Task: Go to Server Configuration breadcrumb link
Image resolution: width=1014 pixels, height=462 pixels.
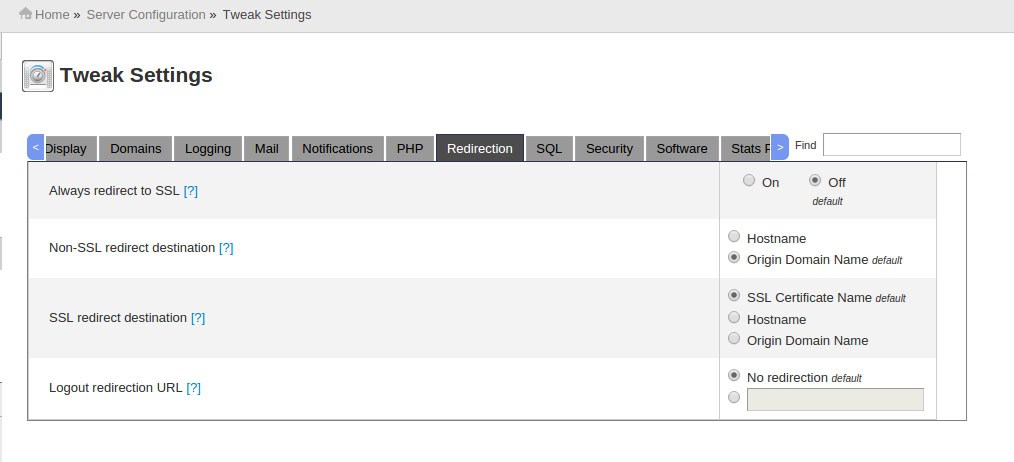Action: pyautogui.click(x=146, y=15)
